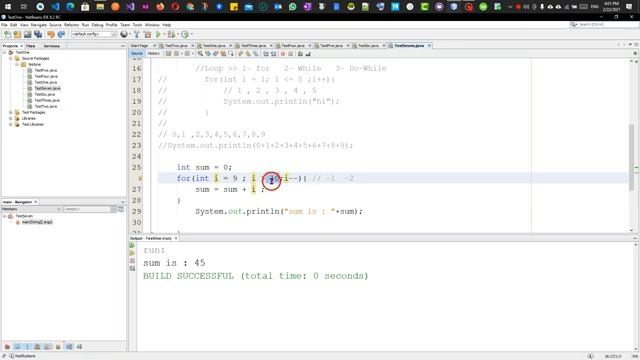
Task: Click the Build Project hammer icon
Action: pyautogui.click(x=137, y=35)
